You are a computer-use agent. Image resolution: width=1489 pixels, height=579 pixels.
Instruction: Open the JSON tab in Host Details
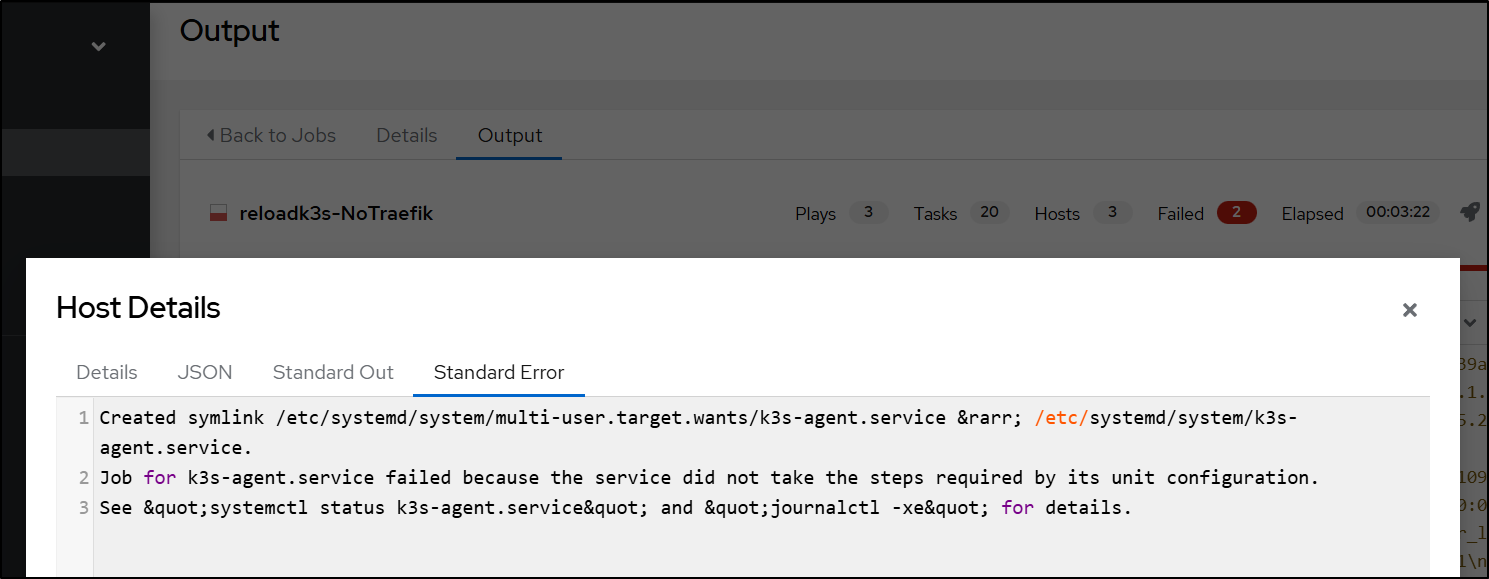(205, 372)
